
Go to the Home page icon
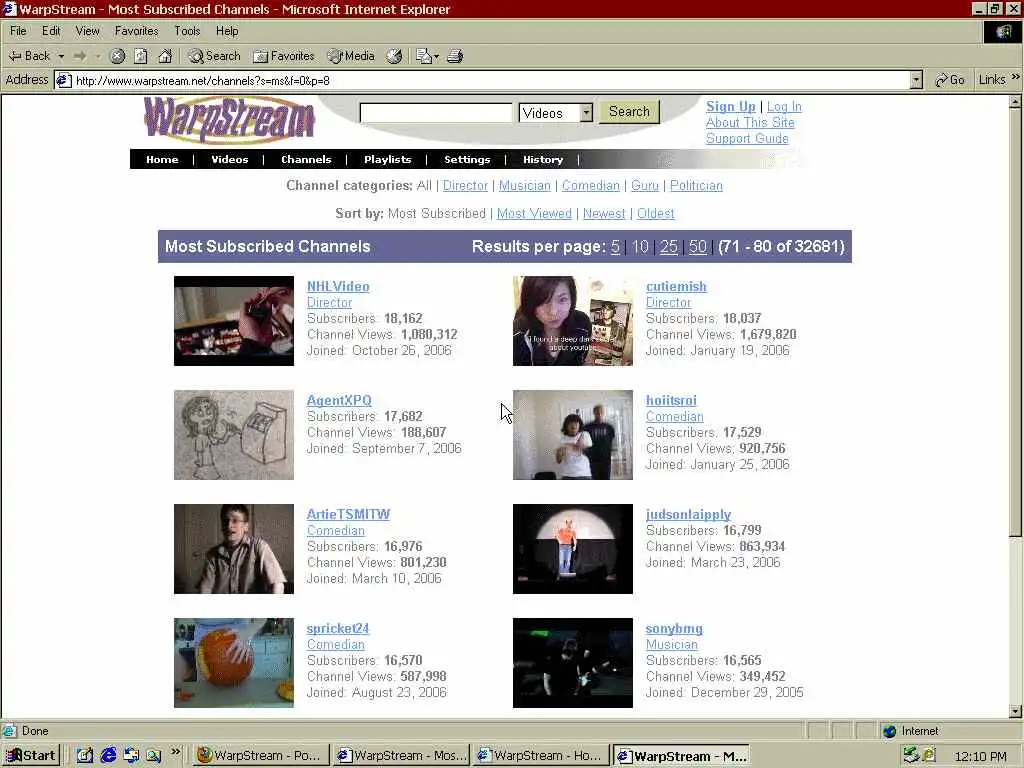click(165, 56)
